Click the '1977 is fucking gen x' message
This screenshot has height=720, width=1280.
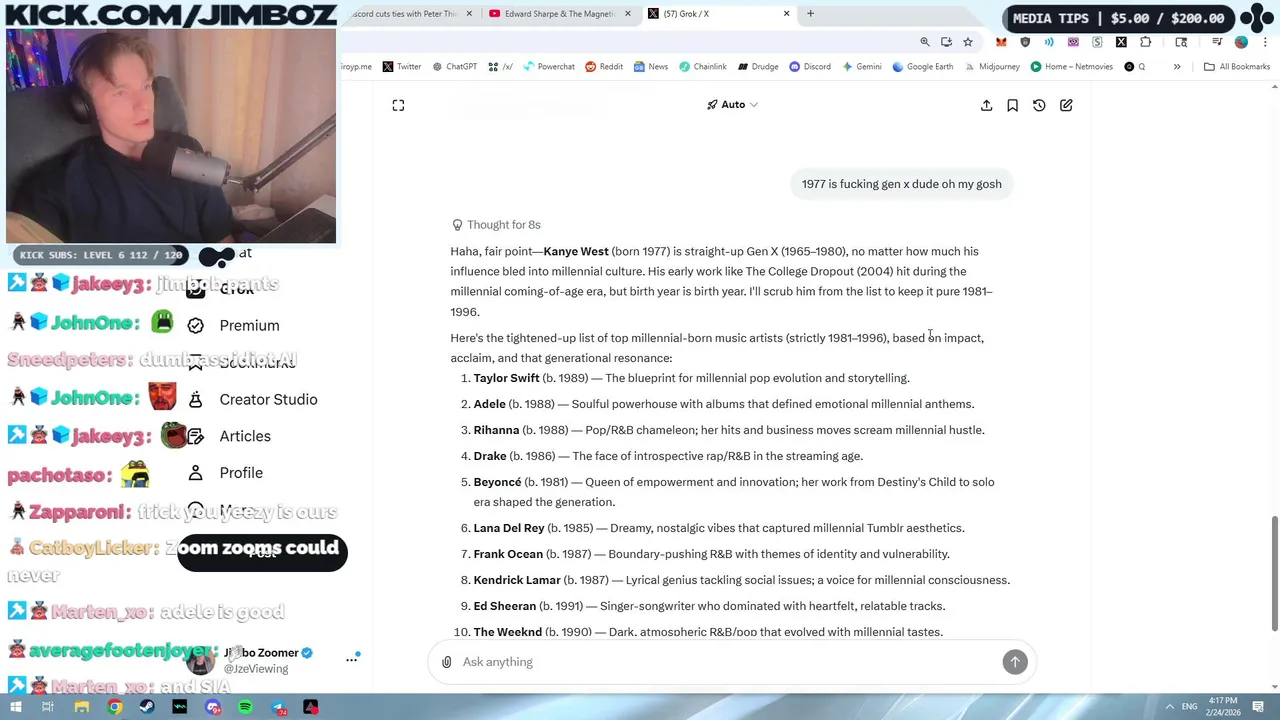click(901, 184)
